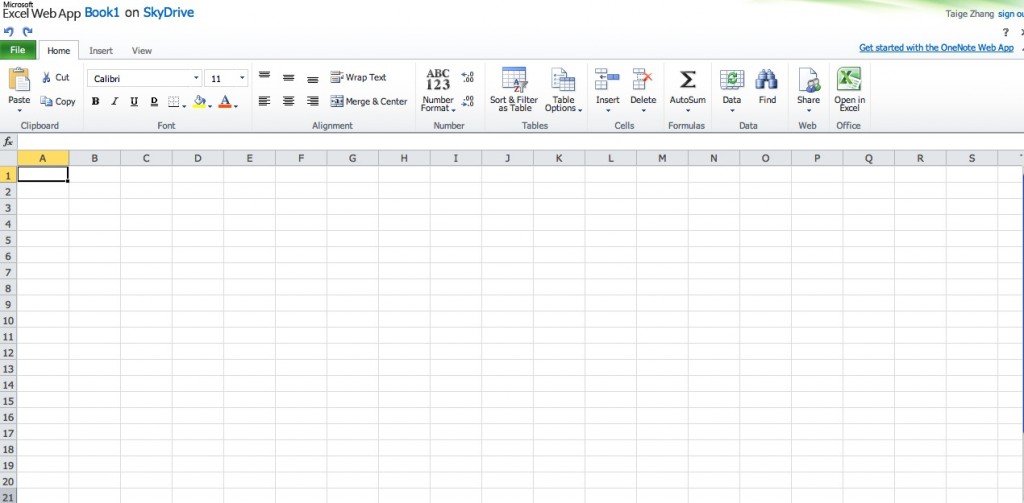1024x503 pixels.
Task: Expand the borders dropdown arrow
Action: (x=184, y=106)
